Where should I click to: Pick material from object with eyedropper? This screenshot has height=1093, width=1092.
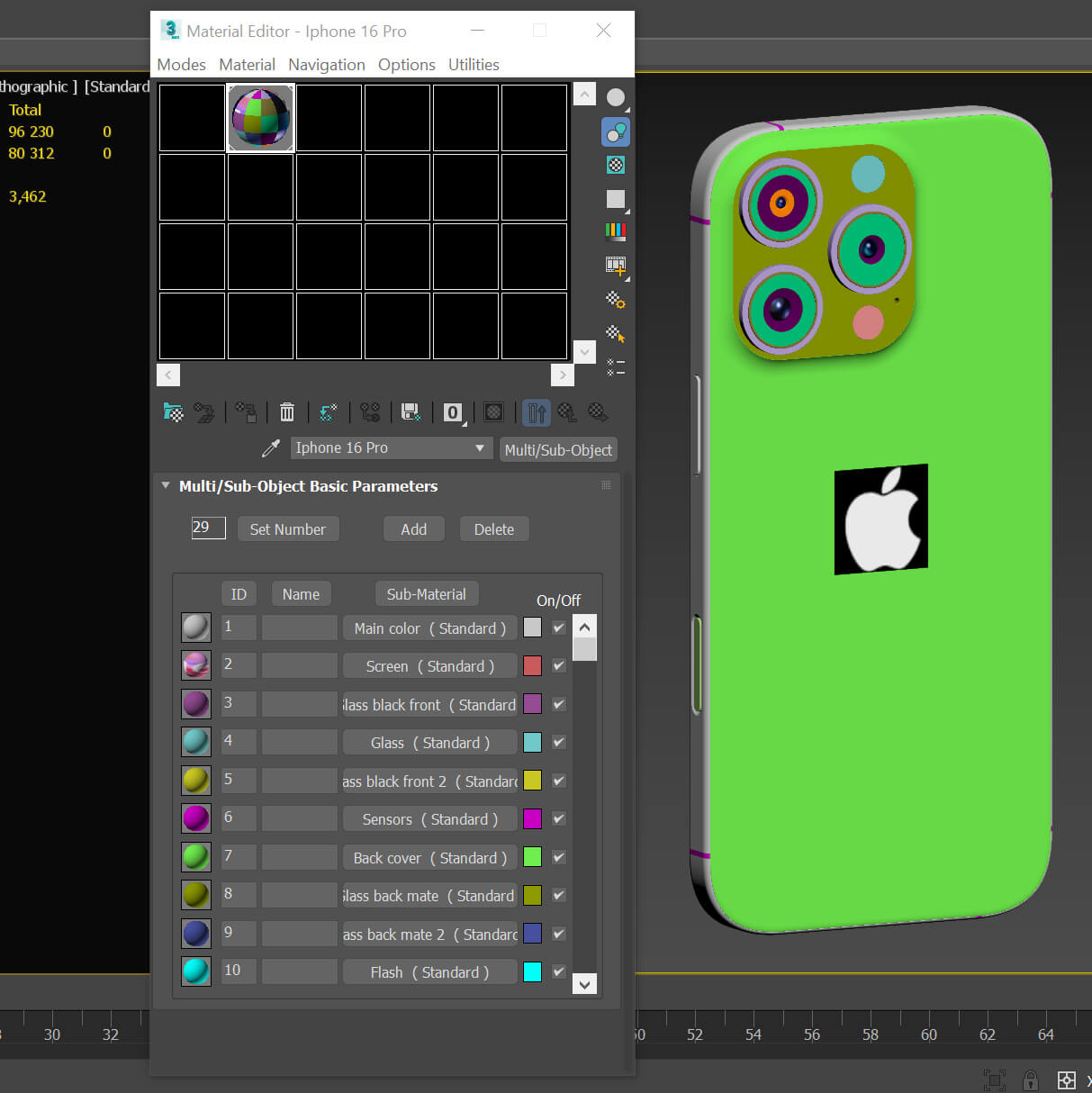coord(270,448)
